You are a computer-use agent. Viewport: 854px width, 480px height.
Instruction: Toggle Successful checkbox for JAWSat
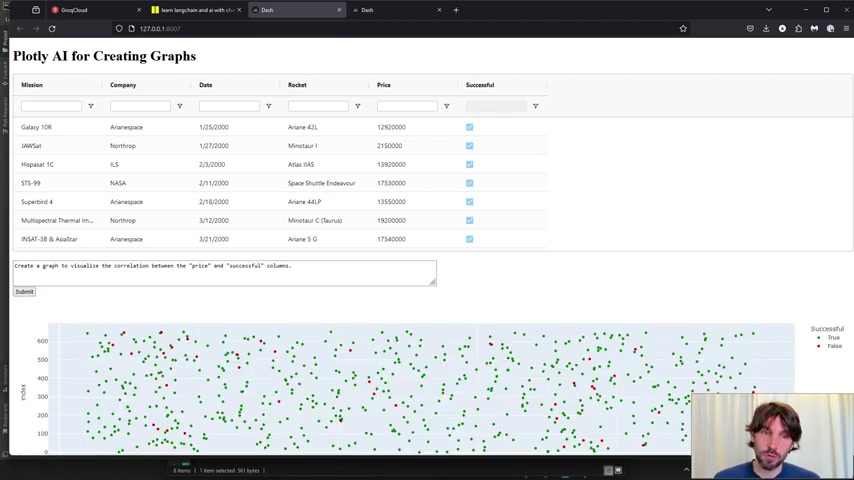coord(469,146)
